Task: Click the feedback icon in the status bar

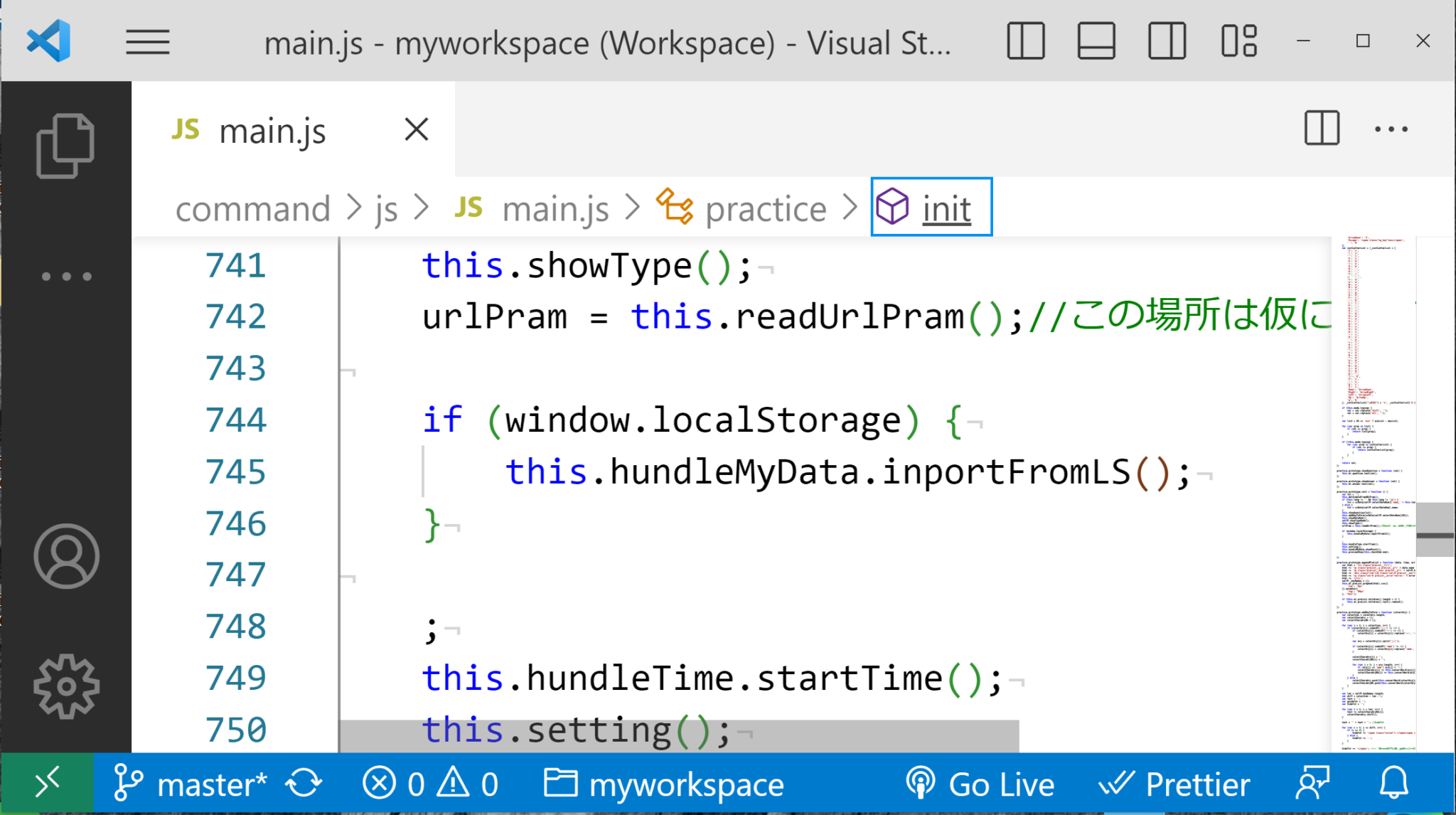Action: (x=1312, y=784)
